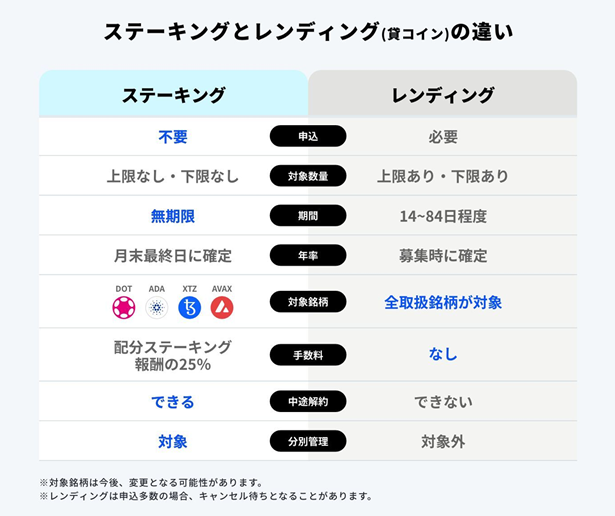The width and height of the screenshot is (615, 516).
Task: Click the blue 不要 text
Action: [173, 137]
